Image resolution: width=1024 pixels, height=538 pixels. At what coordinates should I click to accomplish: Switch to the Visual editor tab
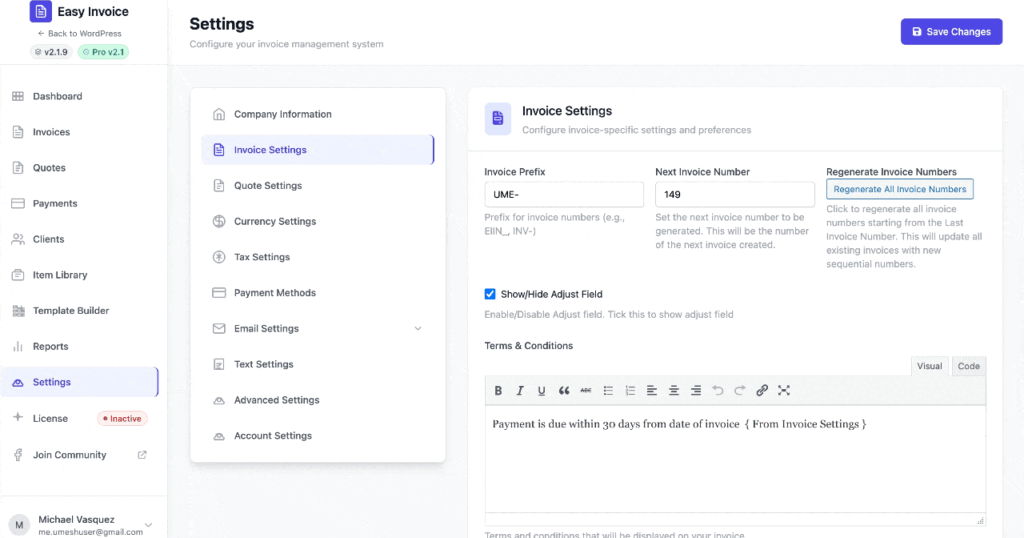[x=929, y=366]
